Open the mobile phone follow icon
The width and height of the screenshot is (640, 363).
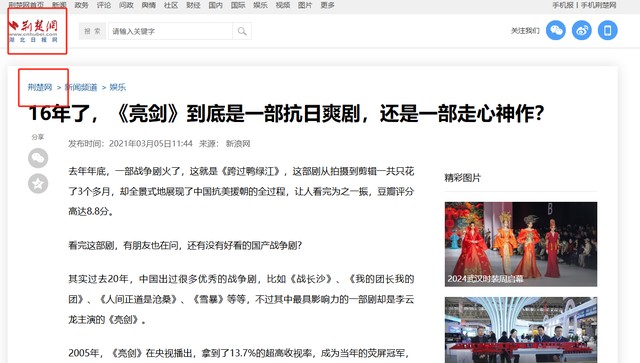(607, 30)
